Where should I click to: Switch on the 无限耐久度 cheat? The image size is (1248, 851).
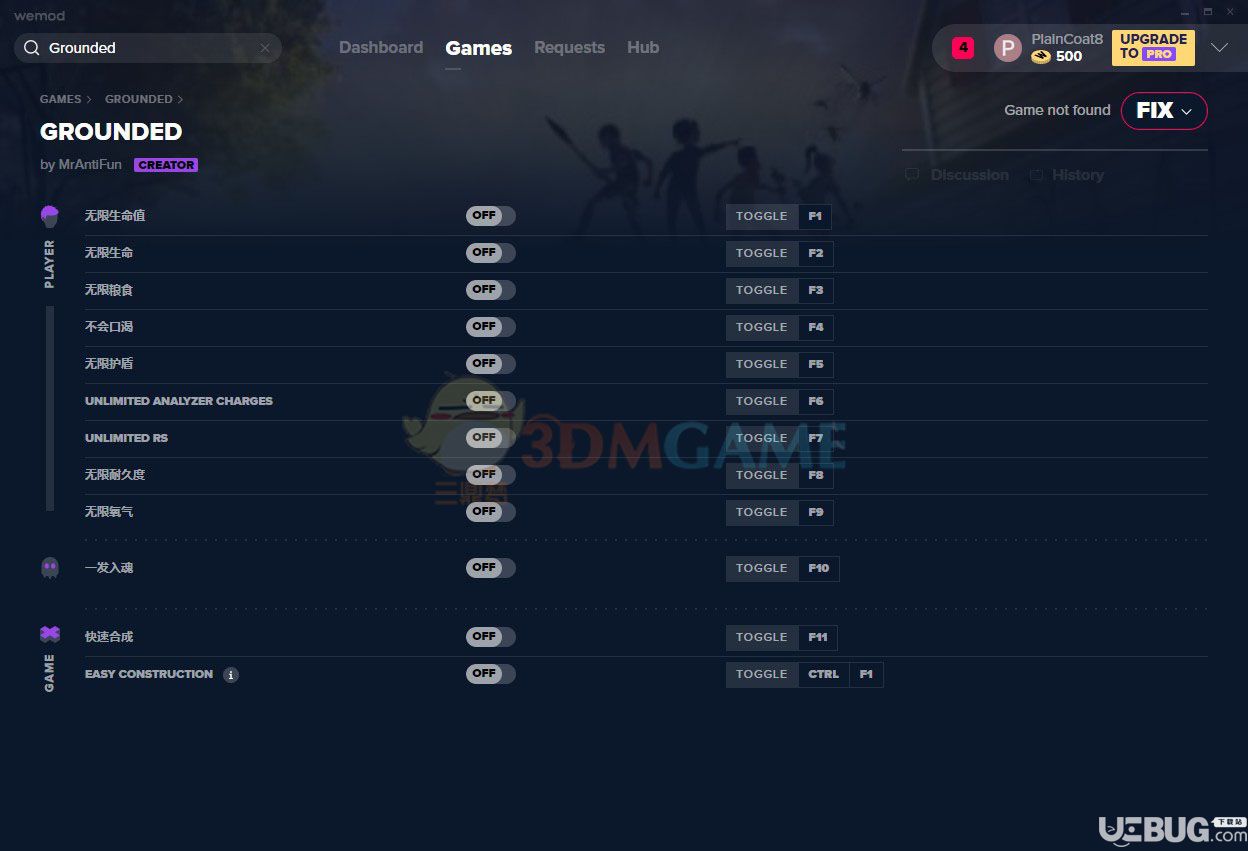pos(490,475)
